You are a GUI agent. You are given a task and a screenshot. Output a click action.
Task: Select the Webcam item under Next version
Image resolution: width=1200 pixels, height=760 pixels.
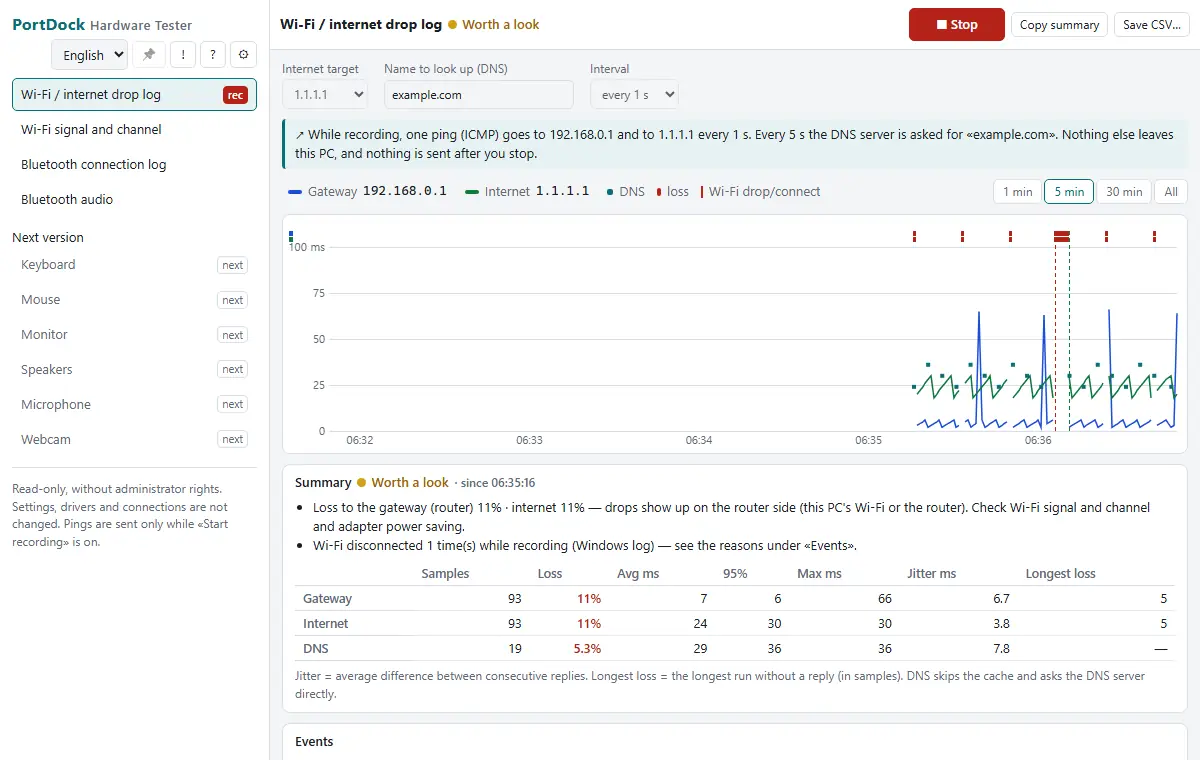(x=134, y=440)
